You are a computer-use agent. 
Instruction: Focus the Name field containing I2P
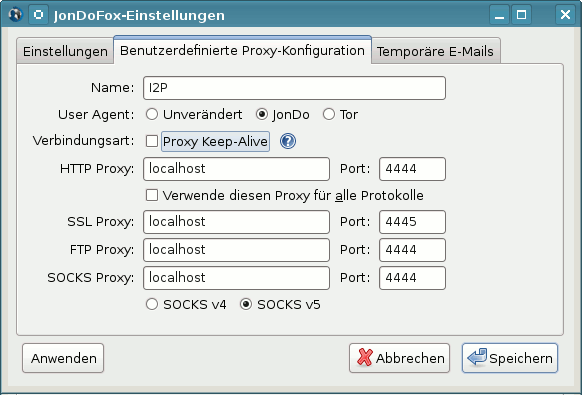(x=294, y=88)
